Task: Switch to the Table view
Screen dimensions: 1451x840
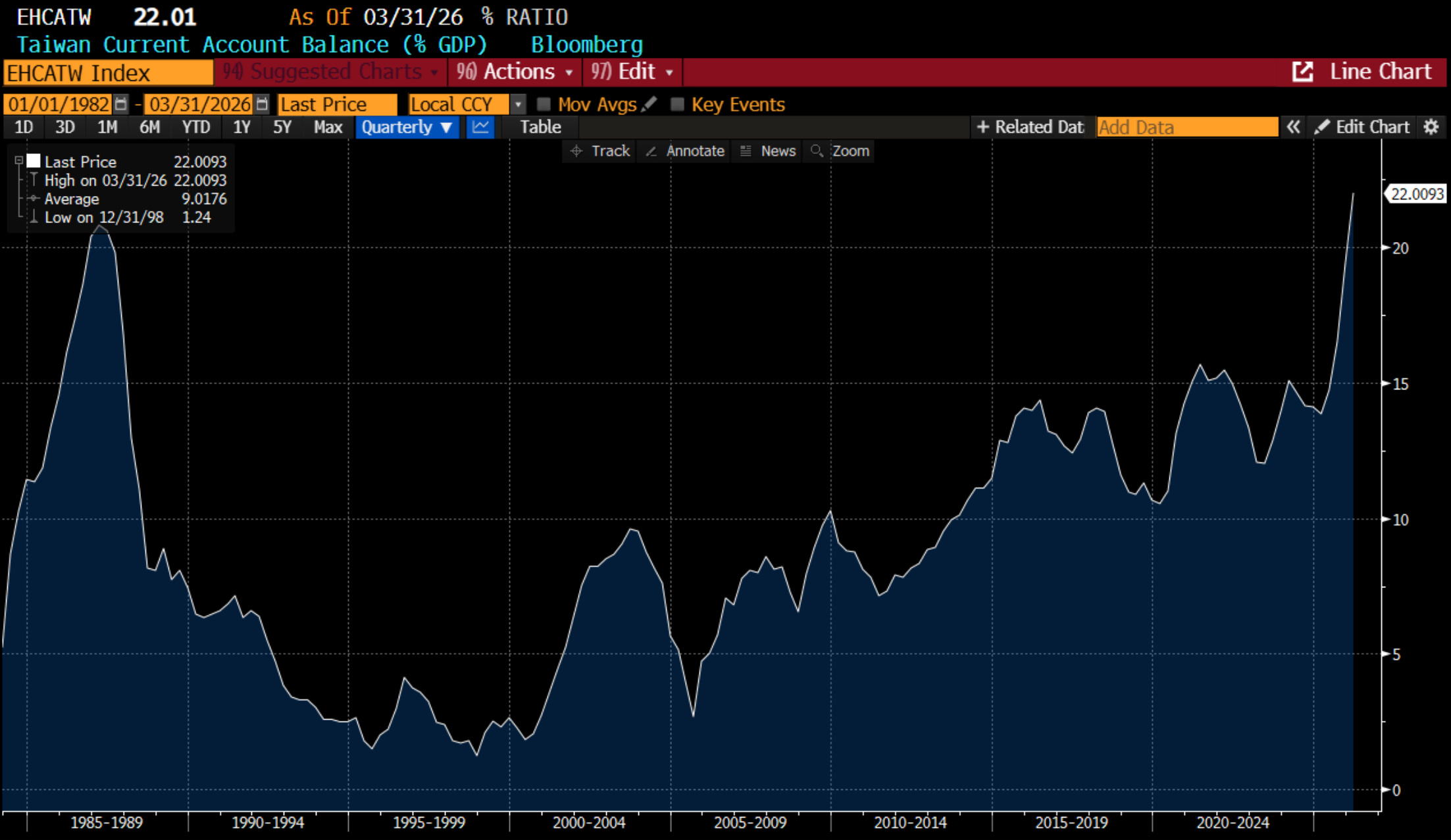Action: click(540, 127)
